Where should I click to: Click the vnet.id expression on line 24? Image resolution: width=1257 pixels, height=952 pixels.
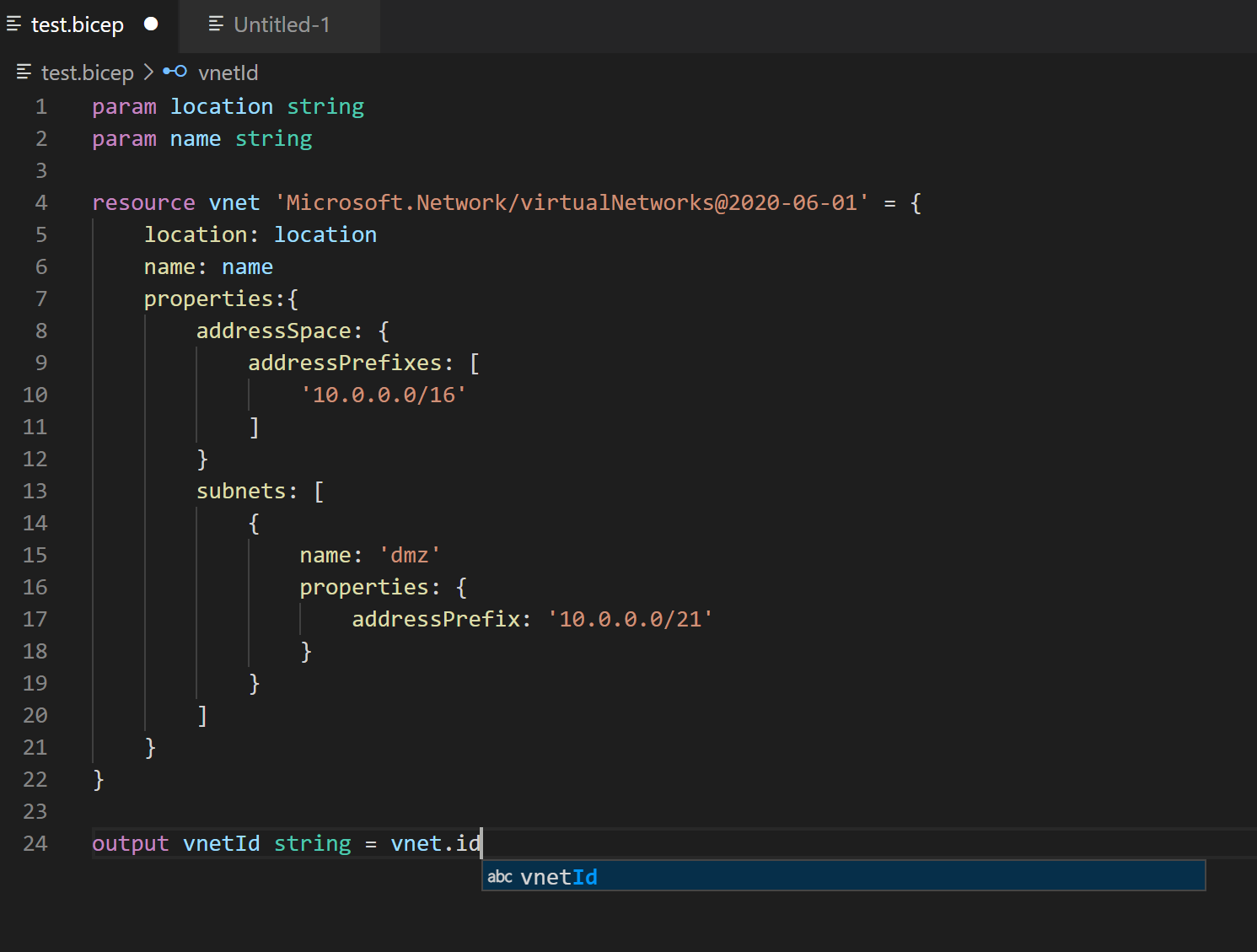point(435,843)
